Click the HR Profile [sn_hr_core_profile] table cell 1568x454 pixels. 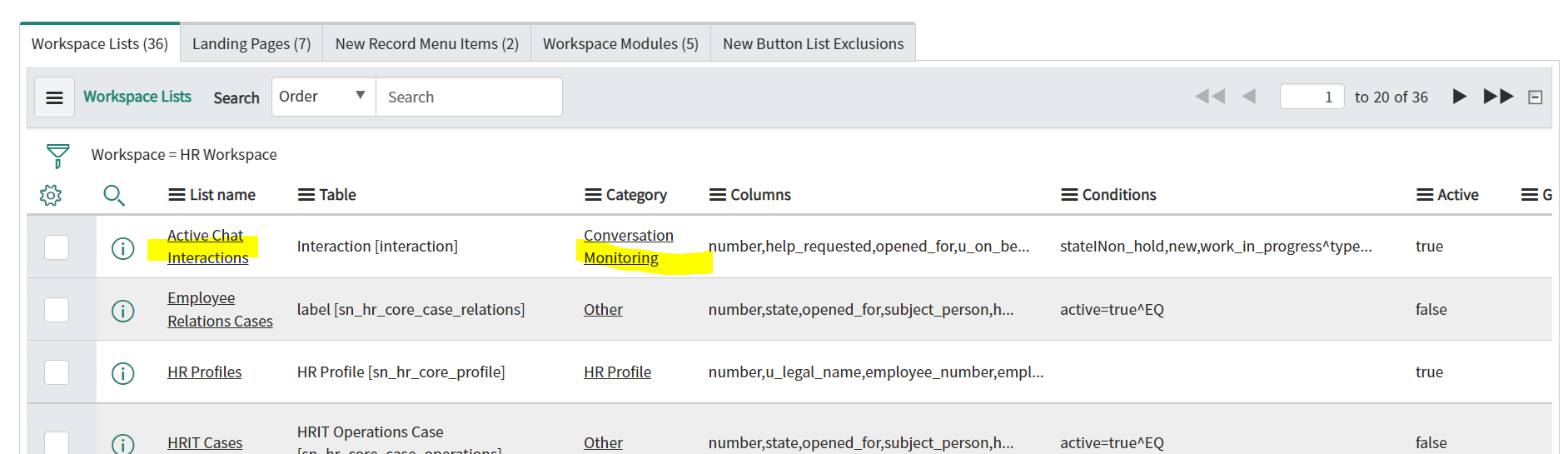[x=401, y=372]
